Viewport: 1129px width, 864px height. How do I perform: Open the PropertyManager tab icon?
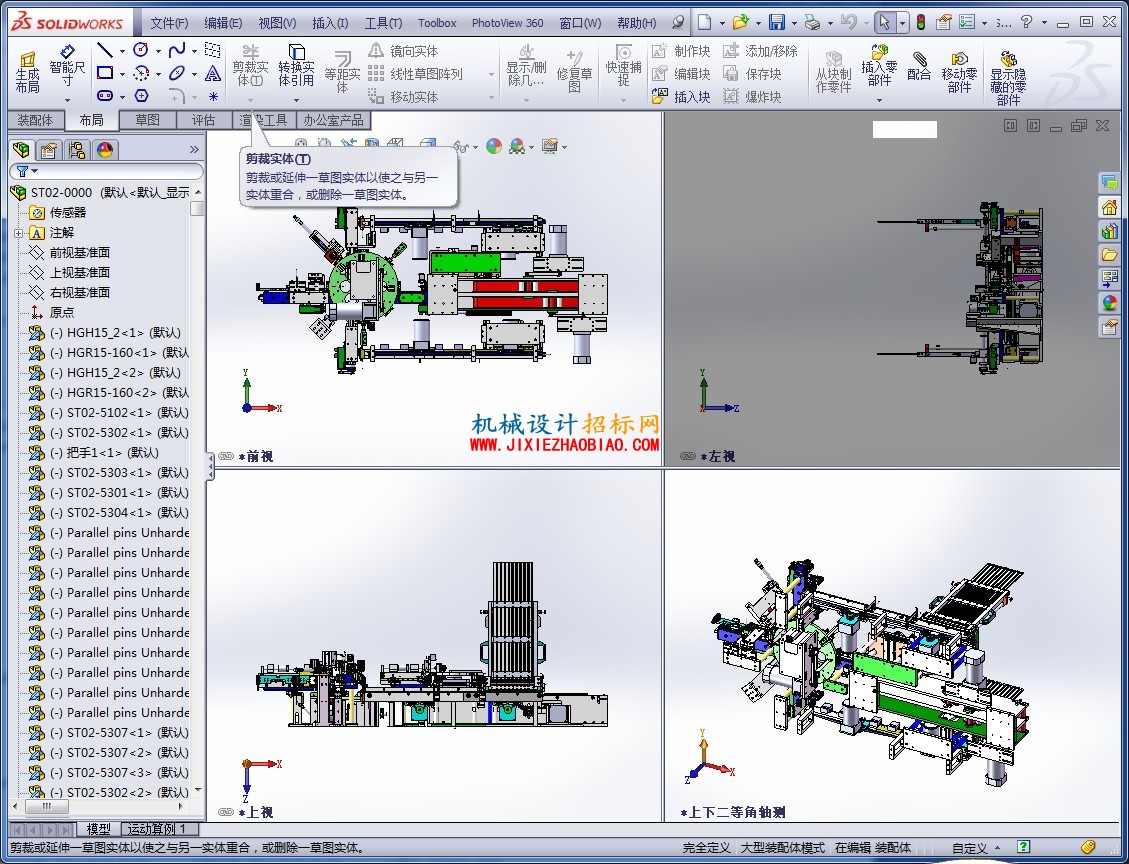point(49,150)
